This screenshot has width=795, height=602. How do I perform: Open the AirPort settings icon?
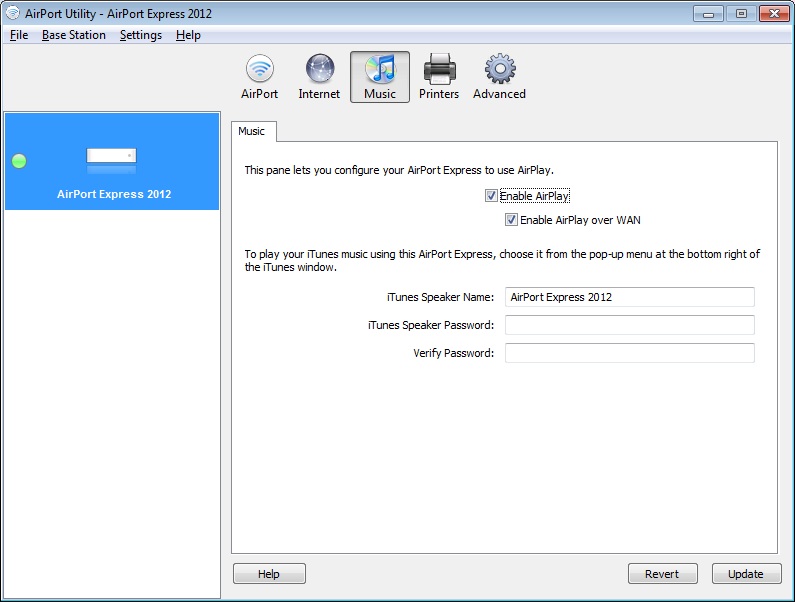(260, 77)
